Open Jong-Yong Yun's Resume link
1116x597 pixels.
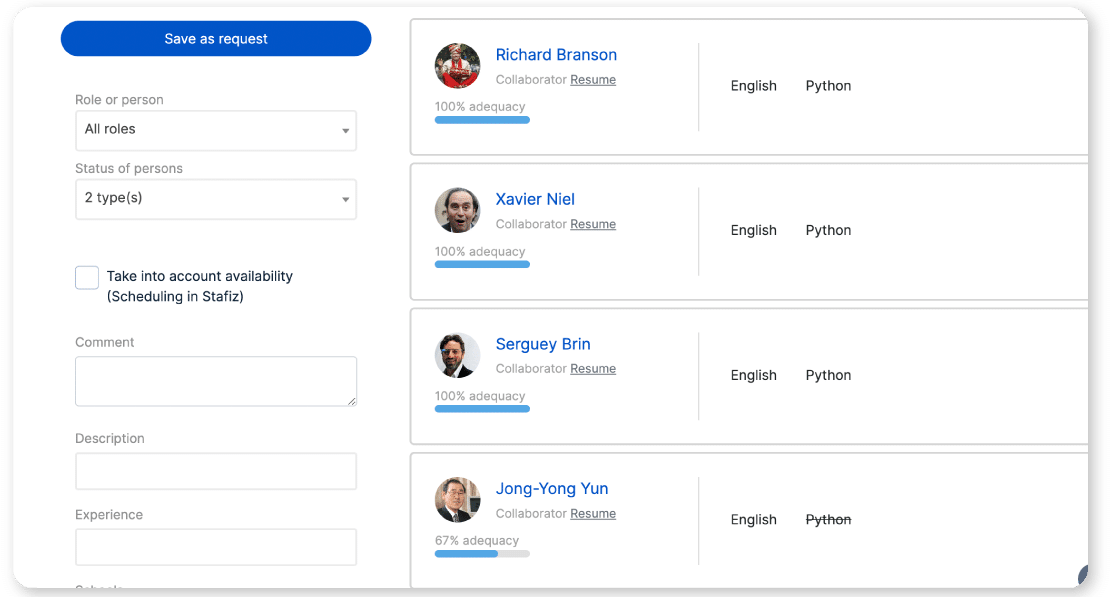coord(593,514)
